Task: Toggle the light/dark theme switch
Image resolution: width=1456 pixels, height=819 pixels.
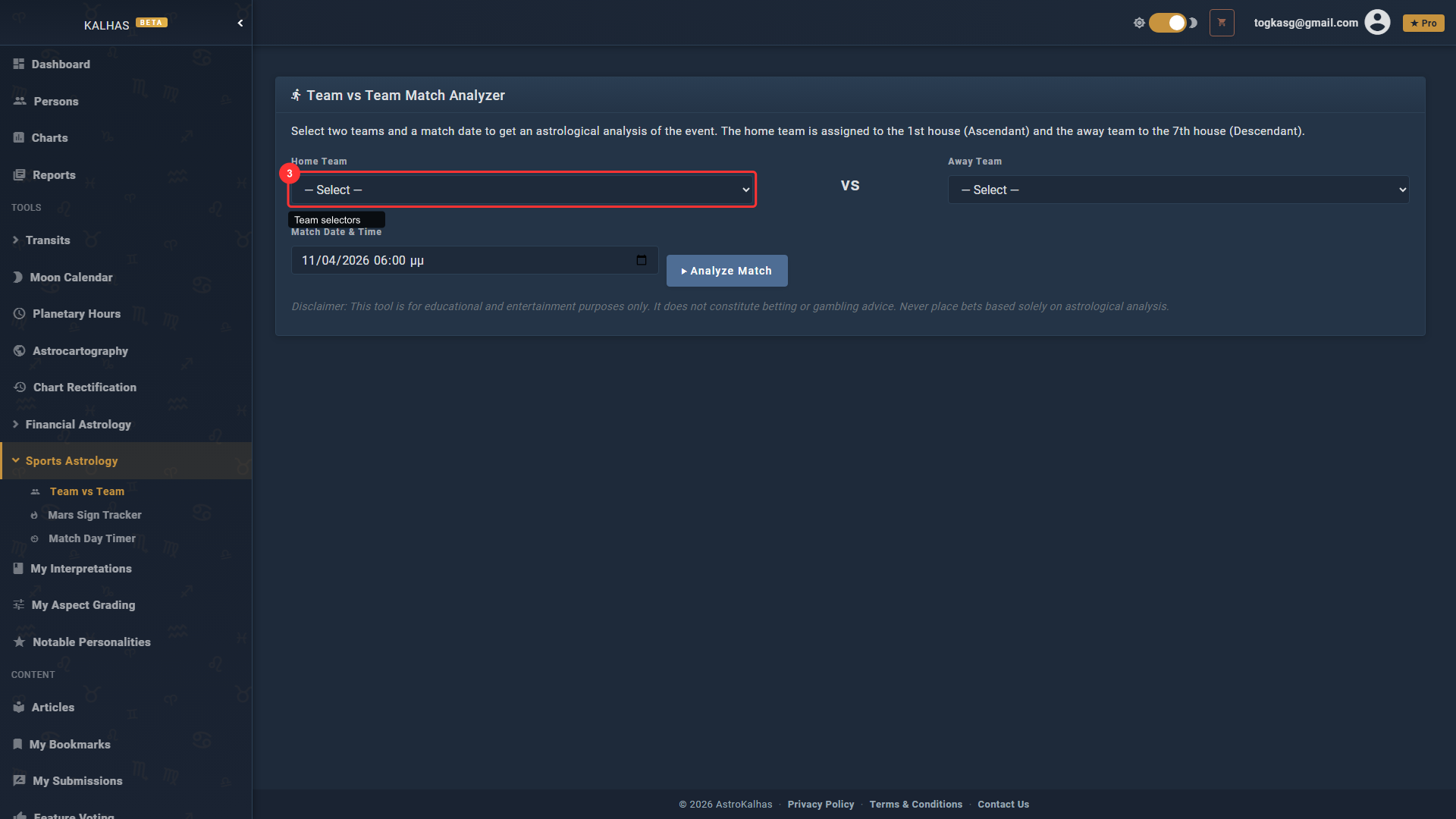Action: (1168, 23)
